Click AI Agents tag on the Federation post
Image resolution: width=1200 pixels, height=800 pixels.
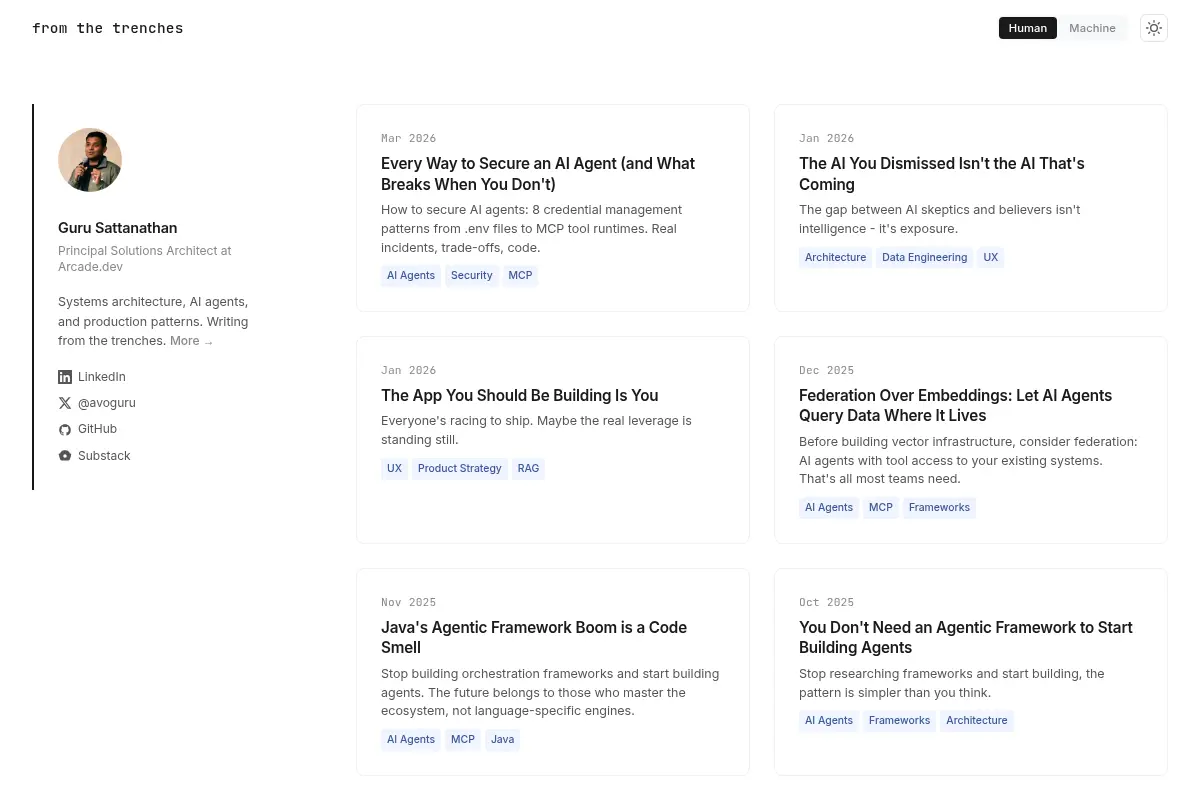click(829, 507)
